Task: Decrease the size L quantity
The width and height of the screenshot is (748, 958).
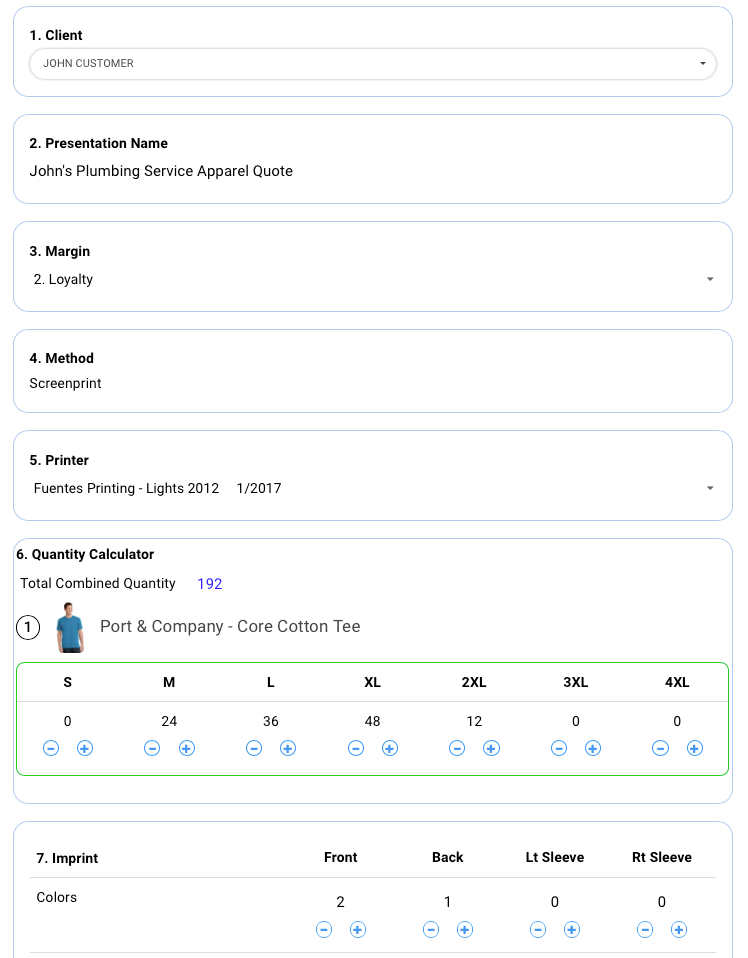Action: point(254,748)
